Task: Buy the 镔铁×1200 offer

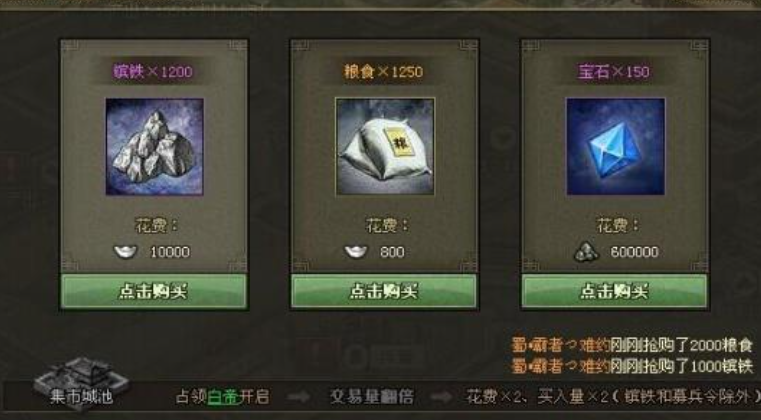Action: coord(153,291)
